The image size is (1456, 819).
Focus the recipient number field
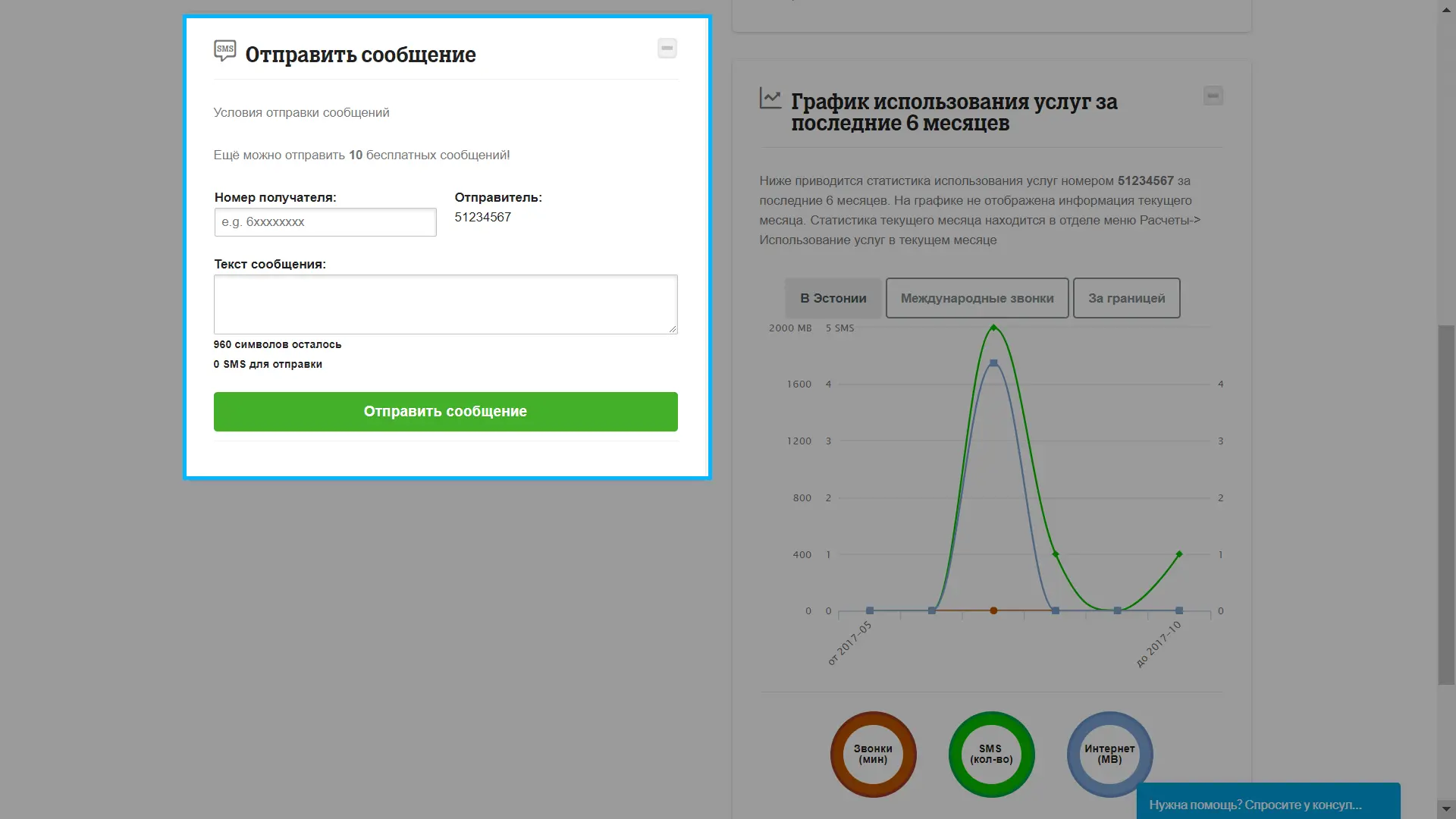coord(325,222)
